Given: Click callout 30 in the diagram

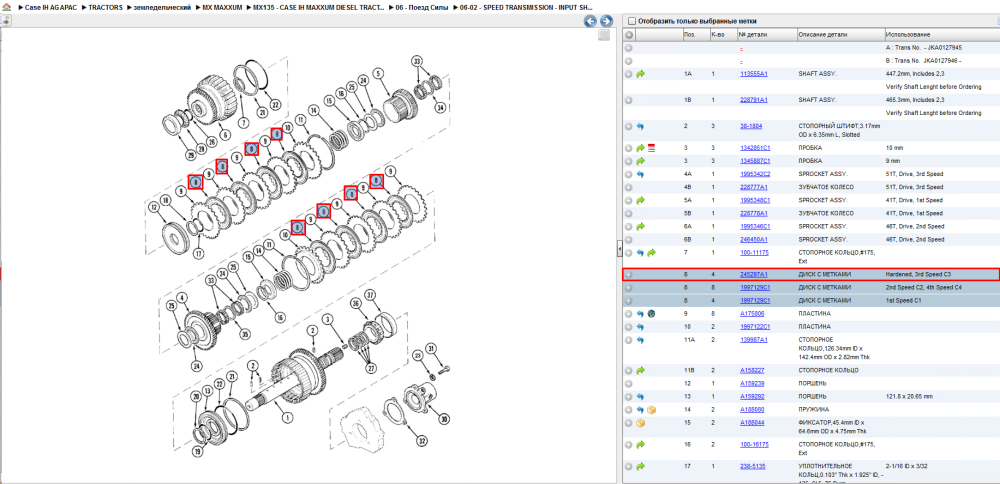Looking at the screenshot, I should (x=444, y=420).
